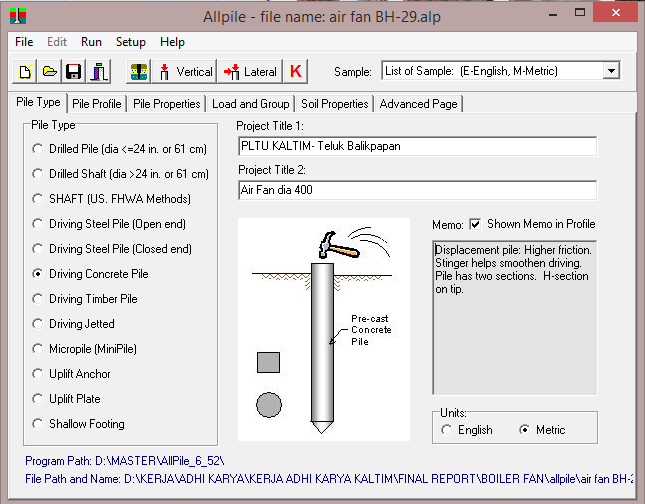Viewport: 645px width, 504px height.
Task: Select Drilled Shaft radio option
Action: tap(121, 174)
